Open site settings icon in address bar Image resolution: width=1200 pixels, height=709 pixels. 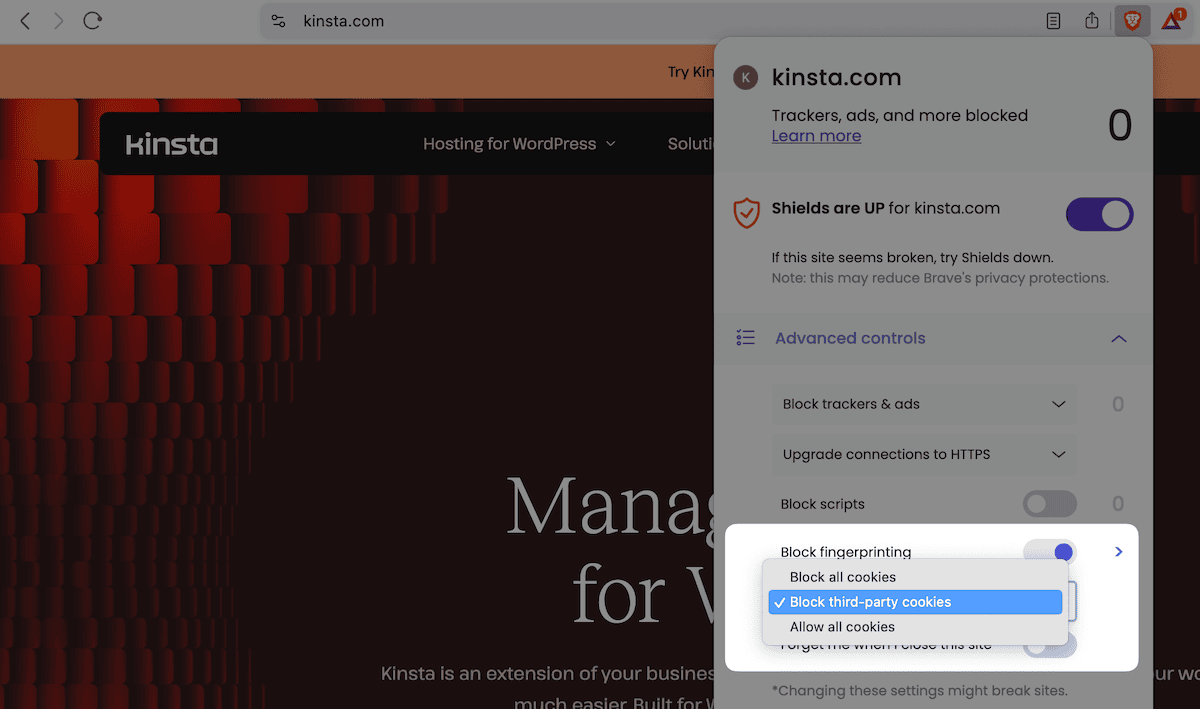tap(279, 21)
